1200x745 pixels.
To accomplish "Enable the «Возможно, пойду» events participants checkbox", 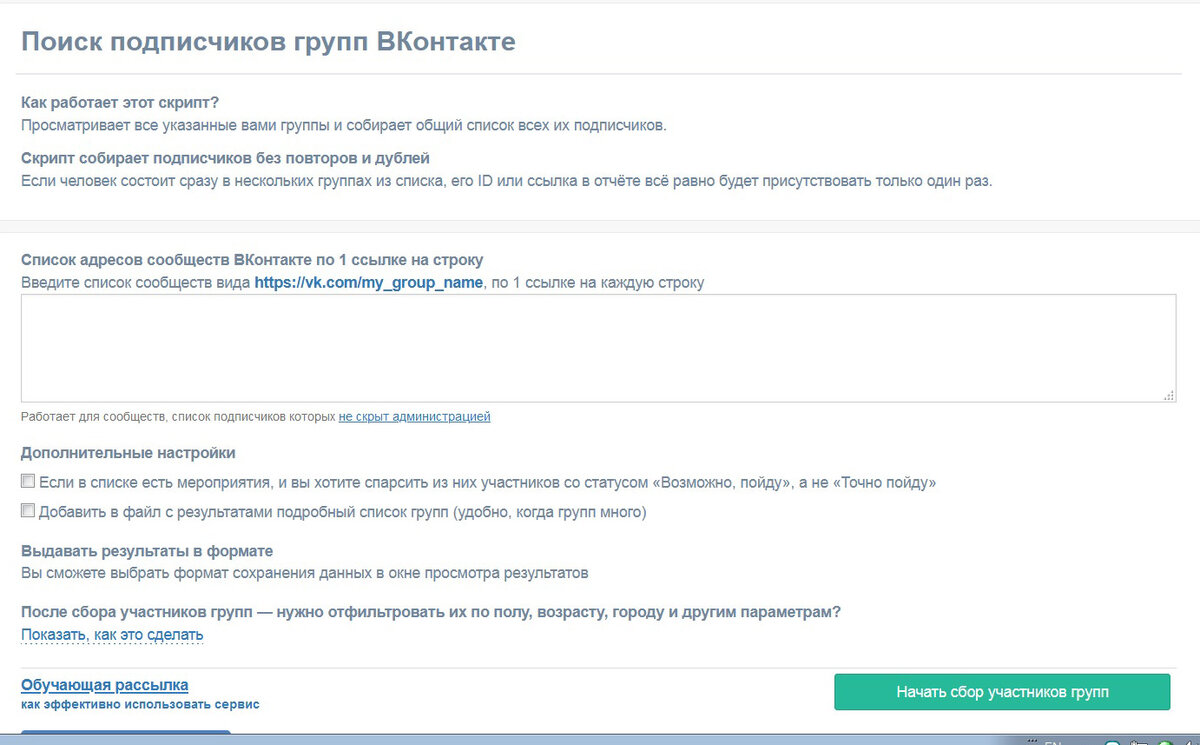I will coord(28,481).
